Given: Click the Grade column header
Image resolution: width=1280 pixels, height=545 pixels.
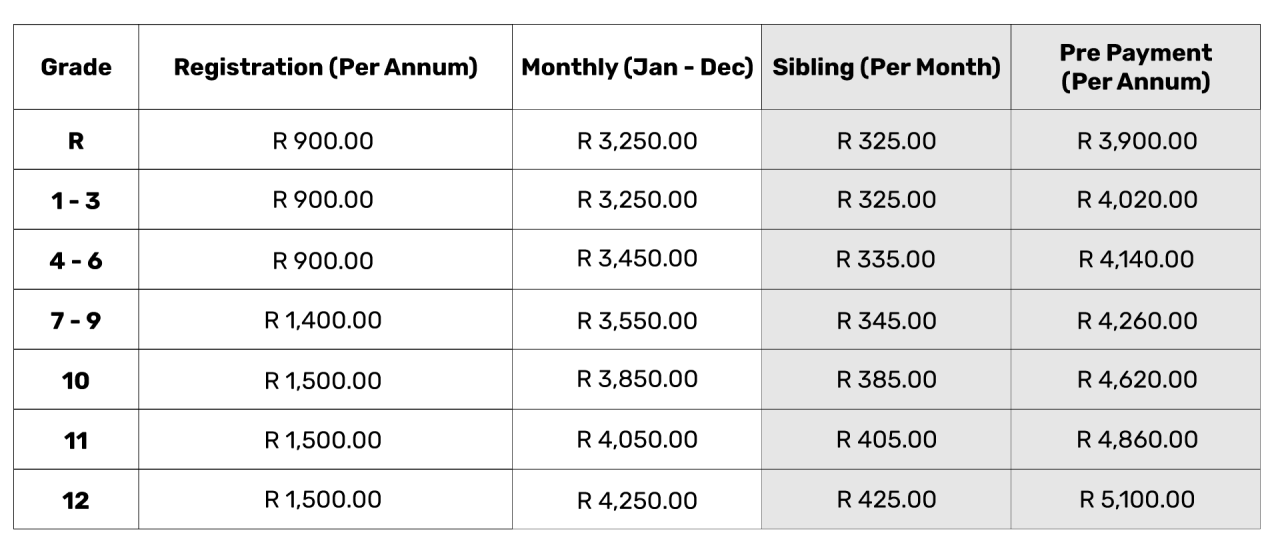Looking at the screenshot, I should pos(76,68).
